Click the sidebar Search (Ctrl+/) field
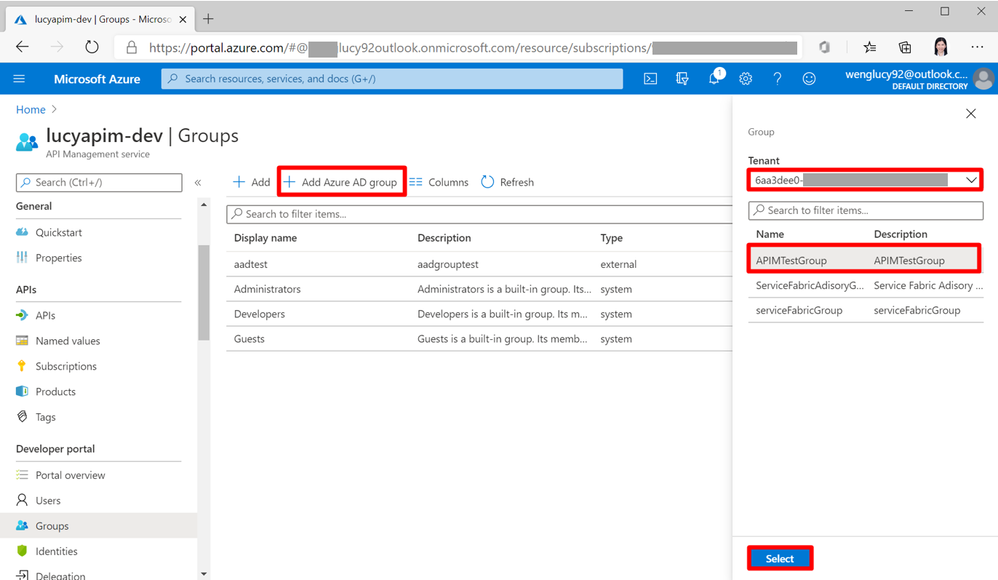The width and height of the screenshot is (998, 580). tap(99, 183)
